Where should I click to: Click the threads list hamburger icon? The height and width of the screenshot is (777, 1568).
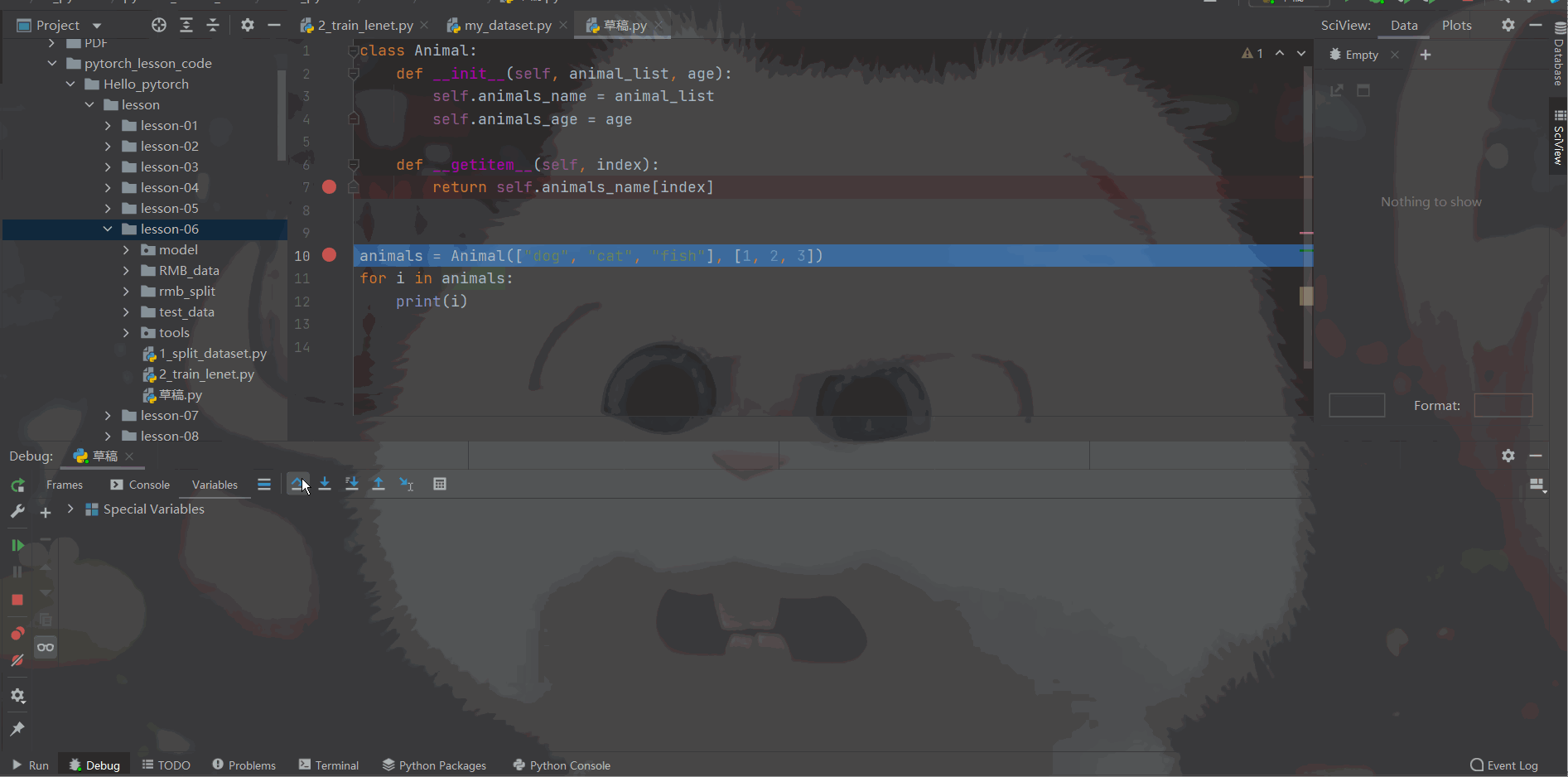[x=264, y=485]
